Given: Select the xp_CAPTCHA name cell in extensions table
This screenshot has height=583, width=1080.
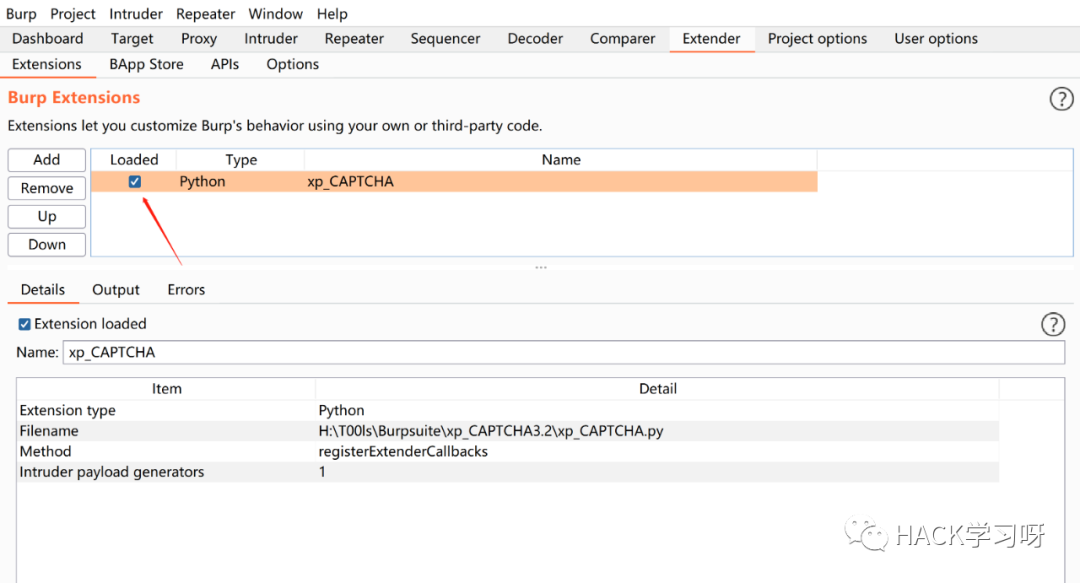Looking at the screenshot, I should click(x=561, y=181).
